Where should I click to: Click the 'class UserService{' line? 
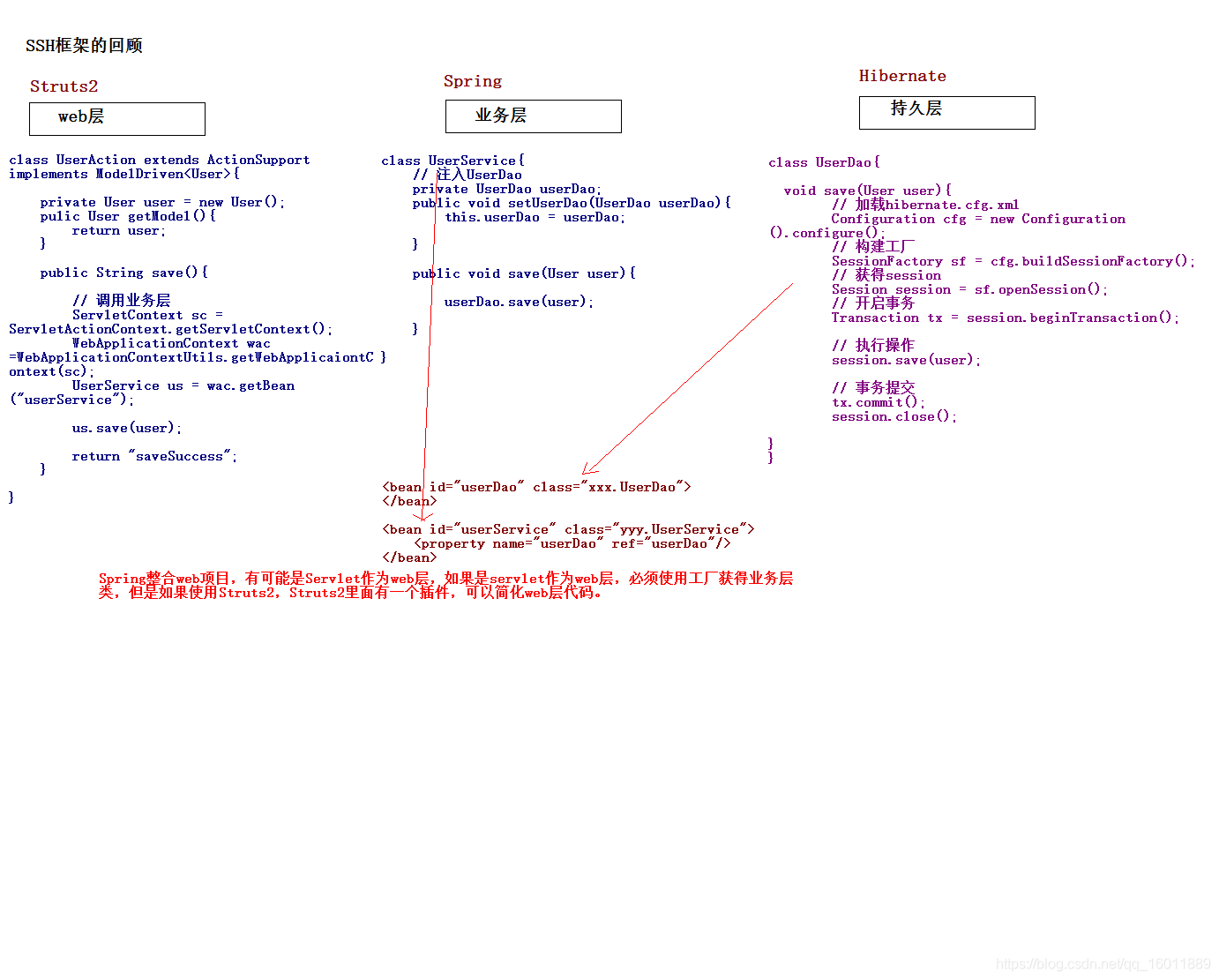coord(453,161)
